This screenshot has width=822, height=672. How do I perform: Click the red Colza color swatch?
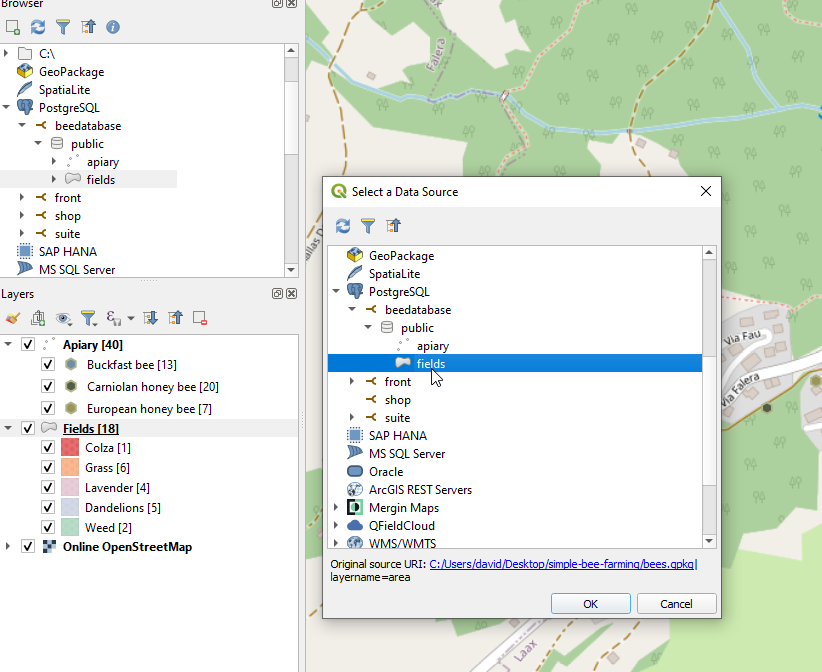coord(69,448)
